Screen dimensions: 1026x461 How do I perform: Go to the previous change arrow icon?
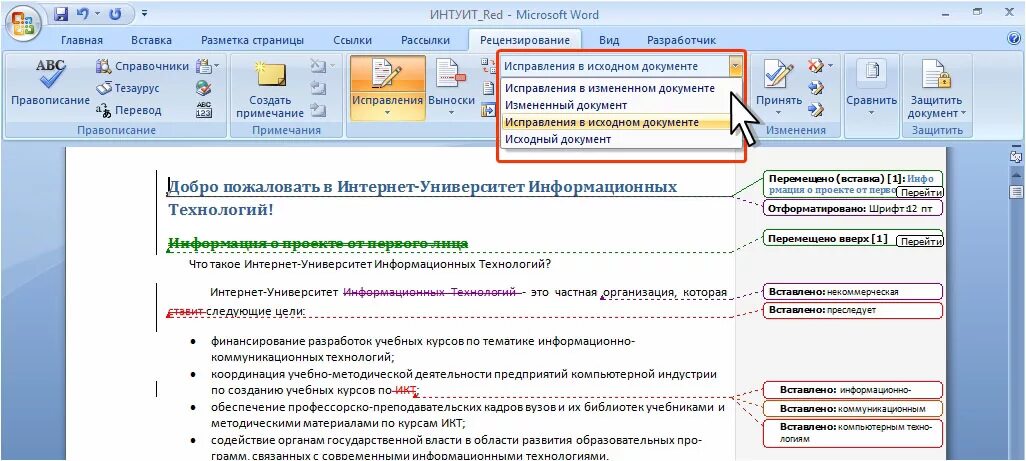point(815,88)
